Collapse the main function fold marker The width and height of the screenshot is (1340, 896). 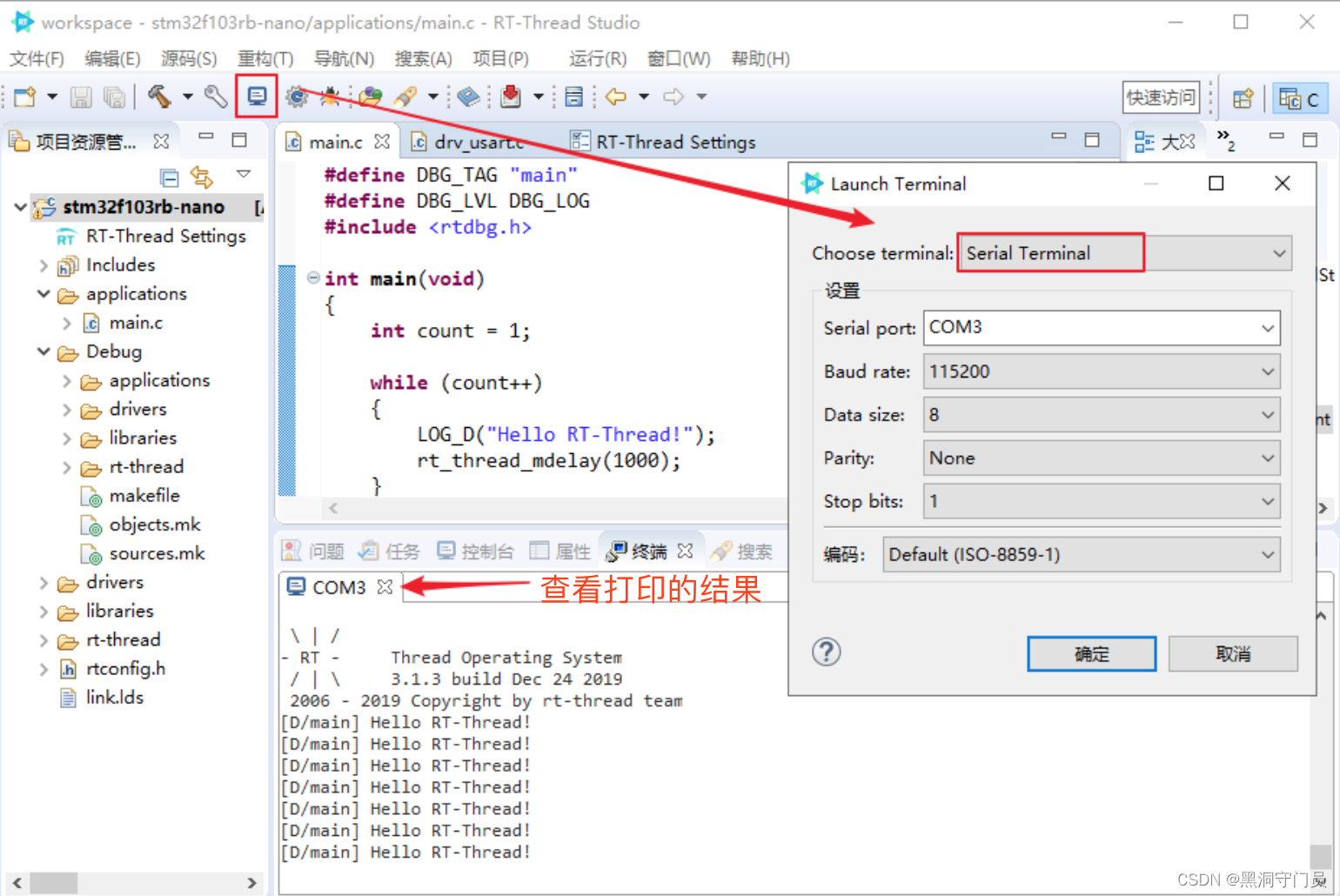tap(313, 278)
